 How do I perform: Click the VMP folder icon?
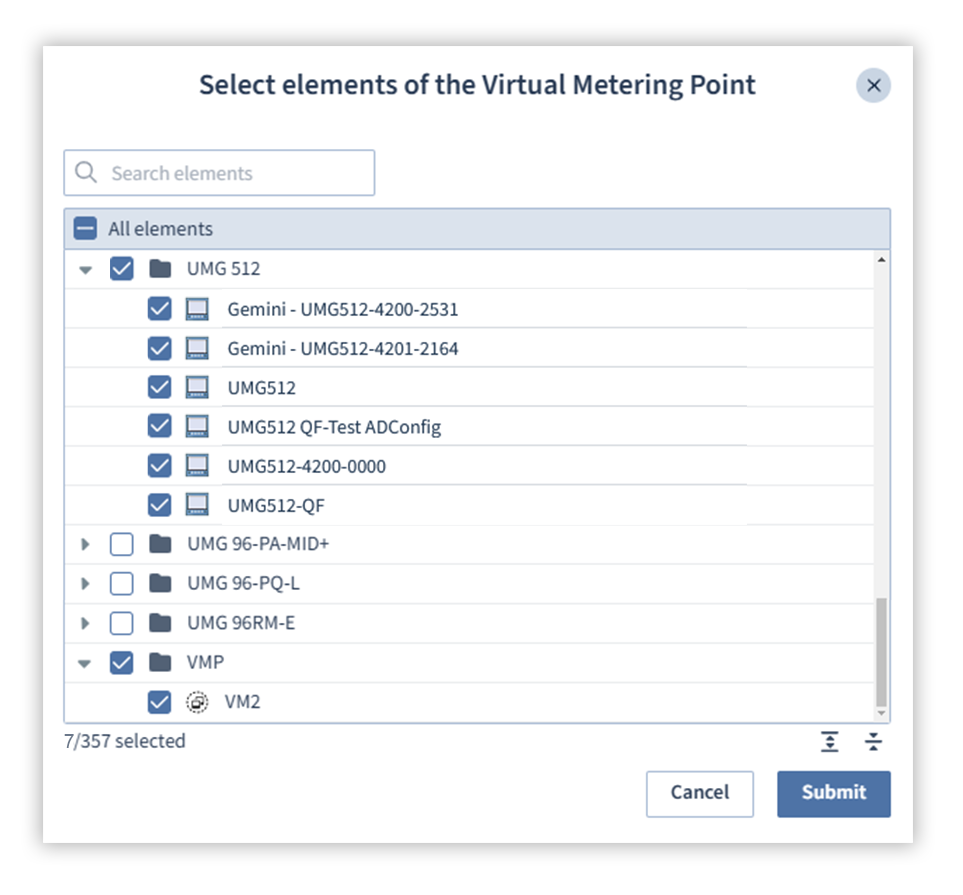pos(159,662)
